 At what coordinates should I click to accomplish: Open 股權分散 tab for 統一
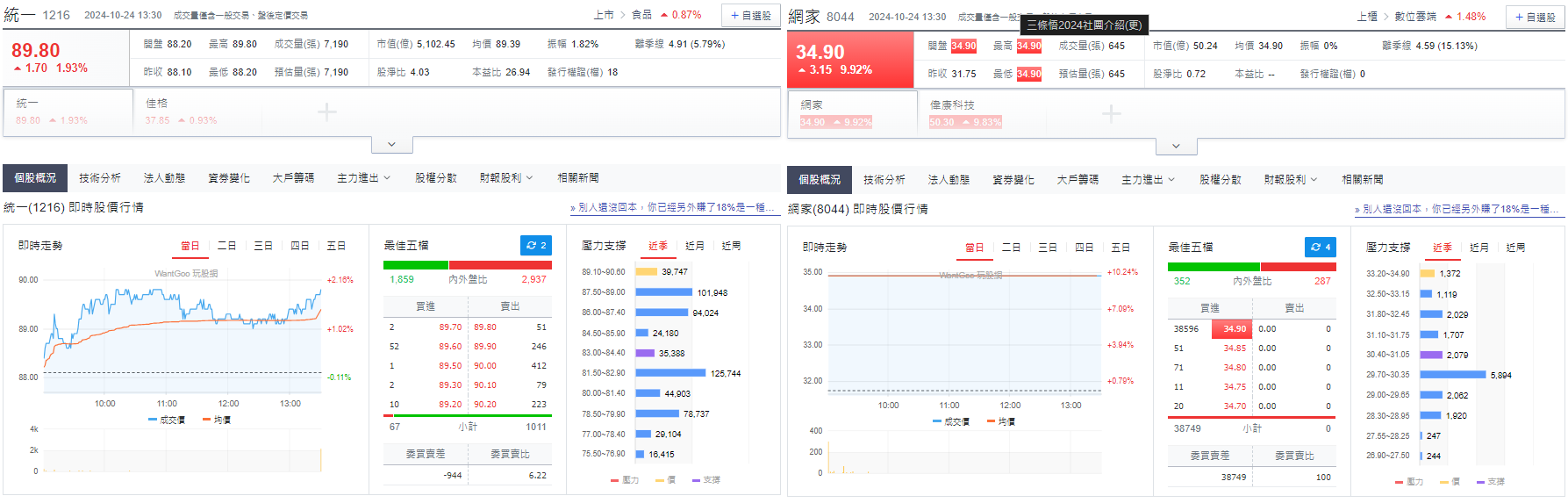tap(436, 177)
